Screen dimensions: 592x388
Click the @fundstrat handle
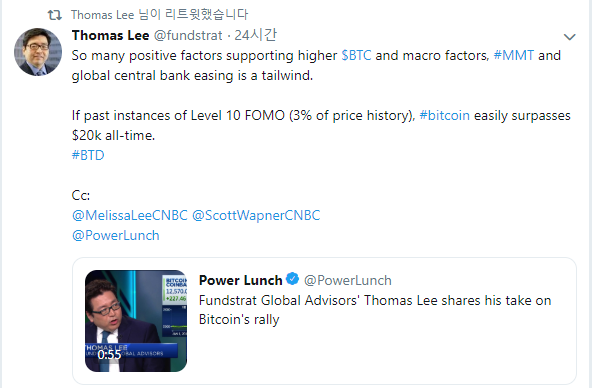click(188, 35)
